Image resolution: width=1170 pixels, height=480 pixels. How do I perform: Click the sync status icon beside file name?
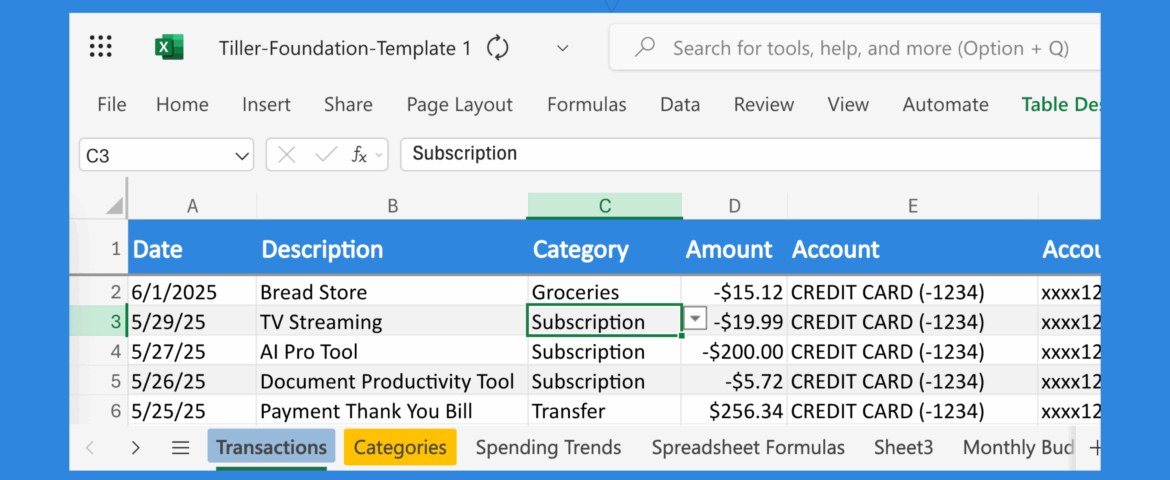498,49
